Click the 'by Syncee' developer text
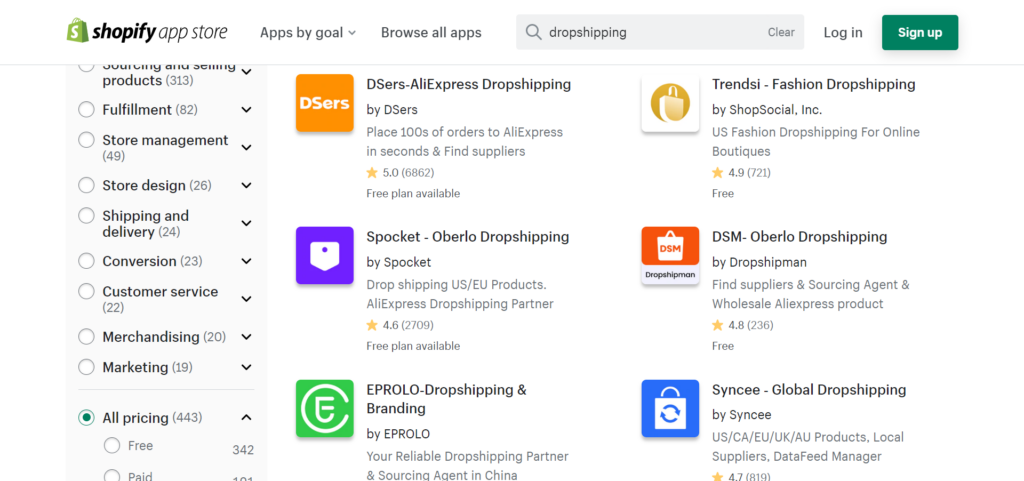The width and height of the screenshot is (1024, 481). click(741, 415)
